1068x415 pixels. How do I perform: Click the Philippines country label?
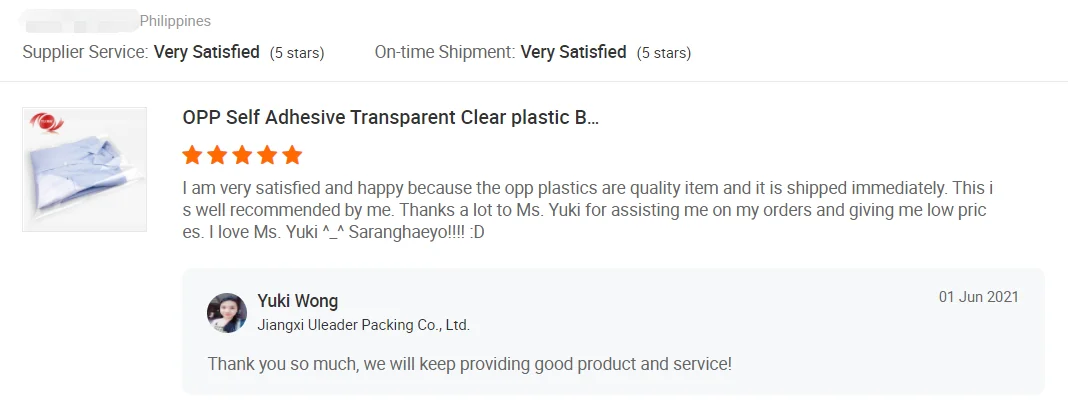(x=175, y=21)
